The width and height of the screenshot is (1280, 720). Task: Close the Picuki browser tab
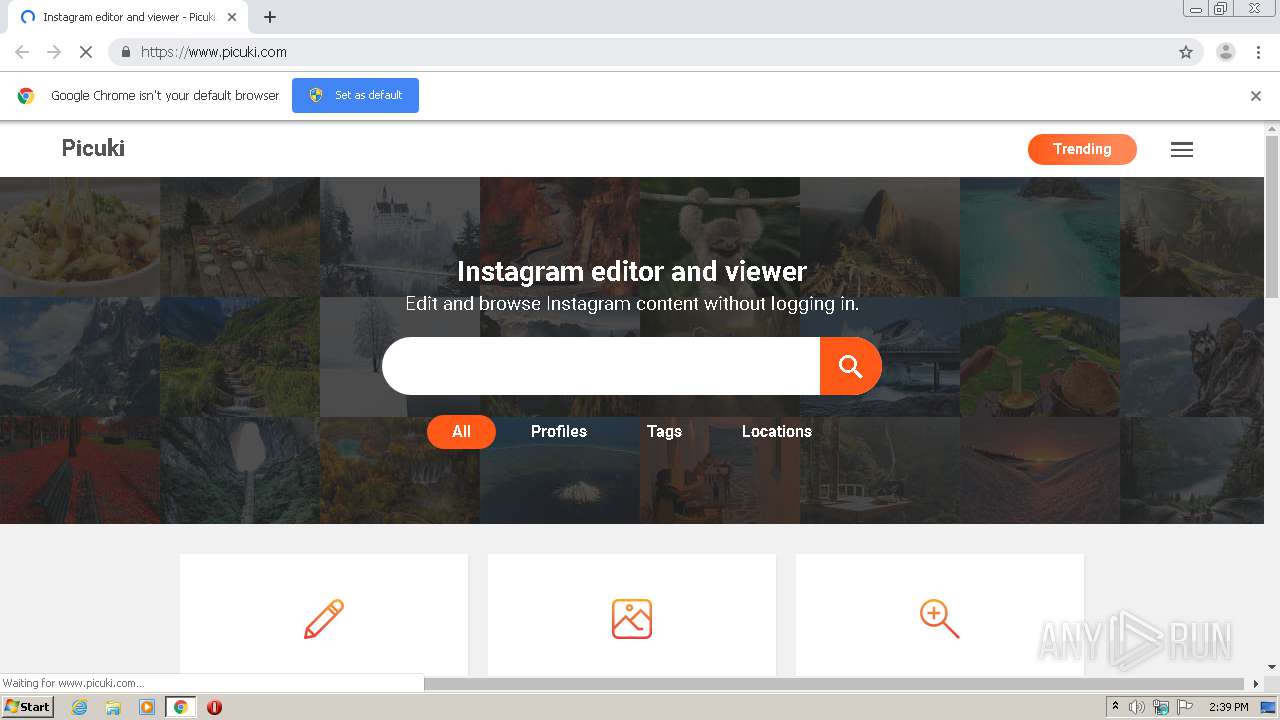click(232, 17)
